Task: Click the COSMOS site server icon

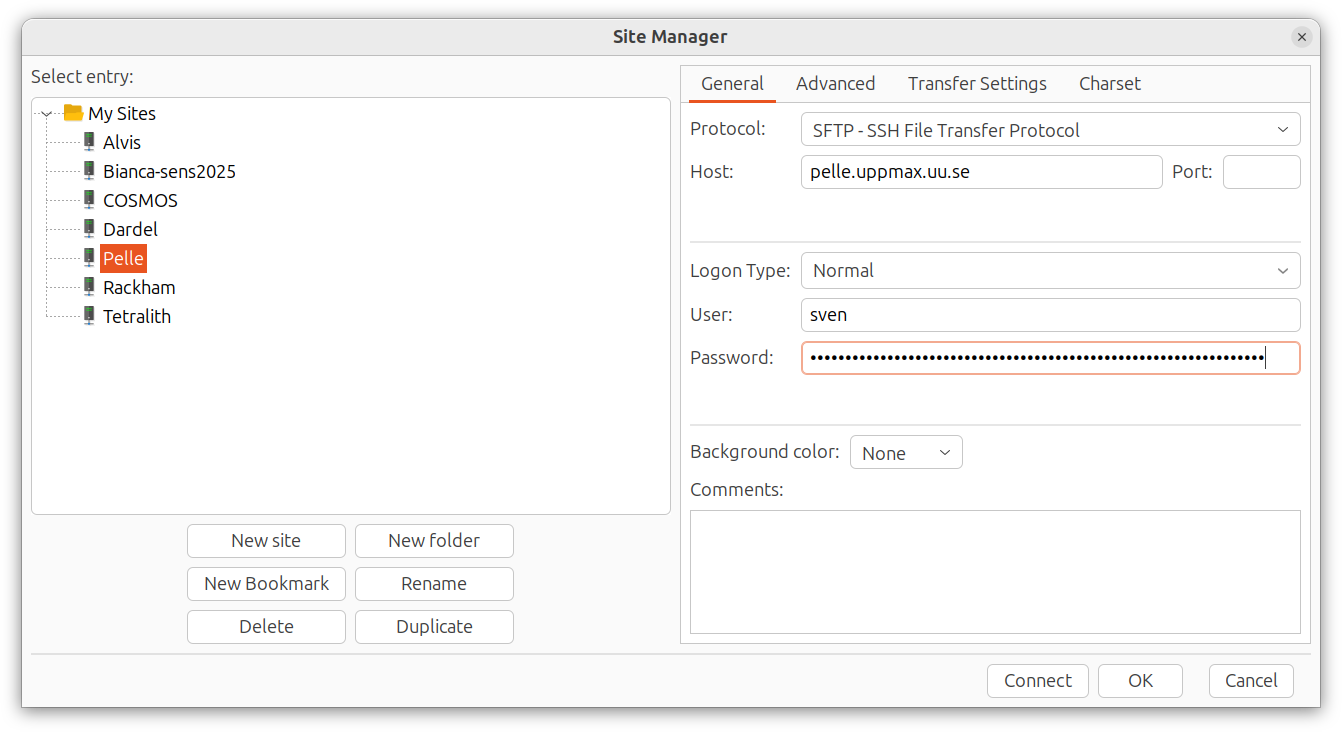Action: tap(89, 200)
